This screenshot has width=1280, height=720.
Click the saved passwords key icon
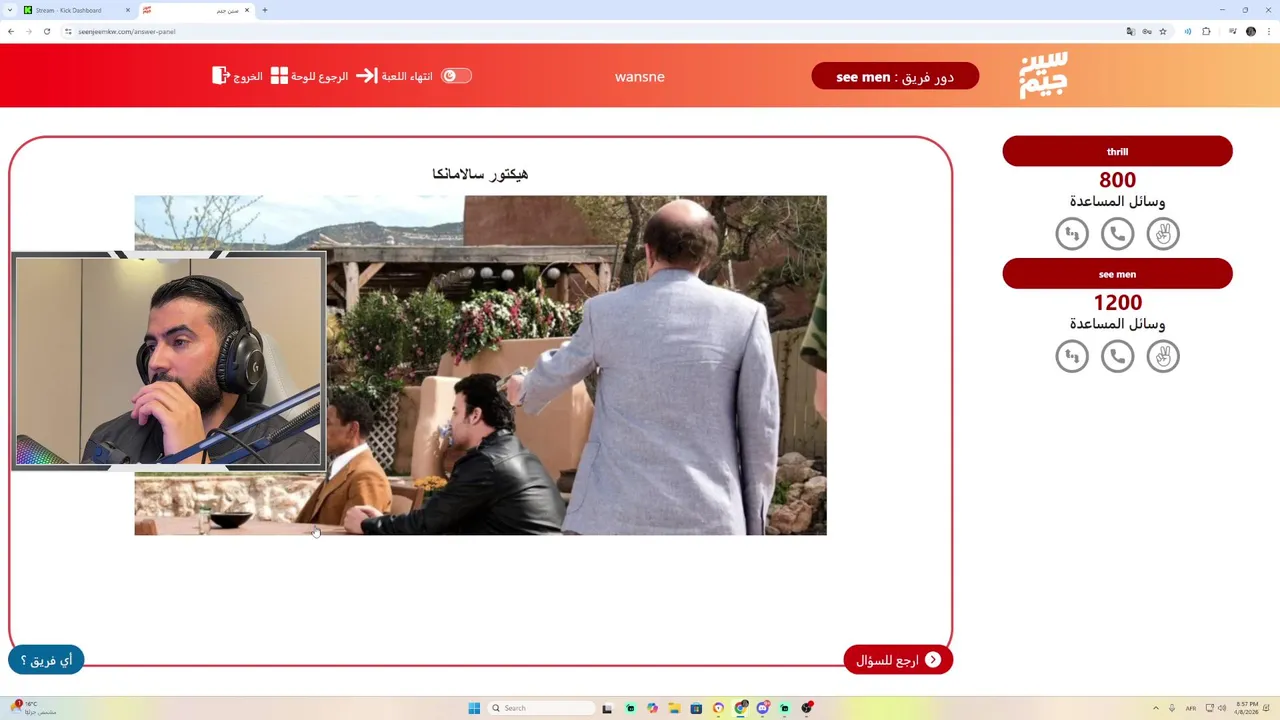click(1147, 31)
